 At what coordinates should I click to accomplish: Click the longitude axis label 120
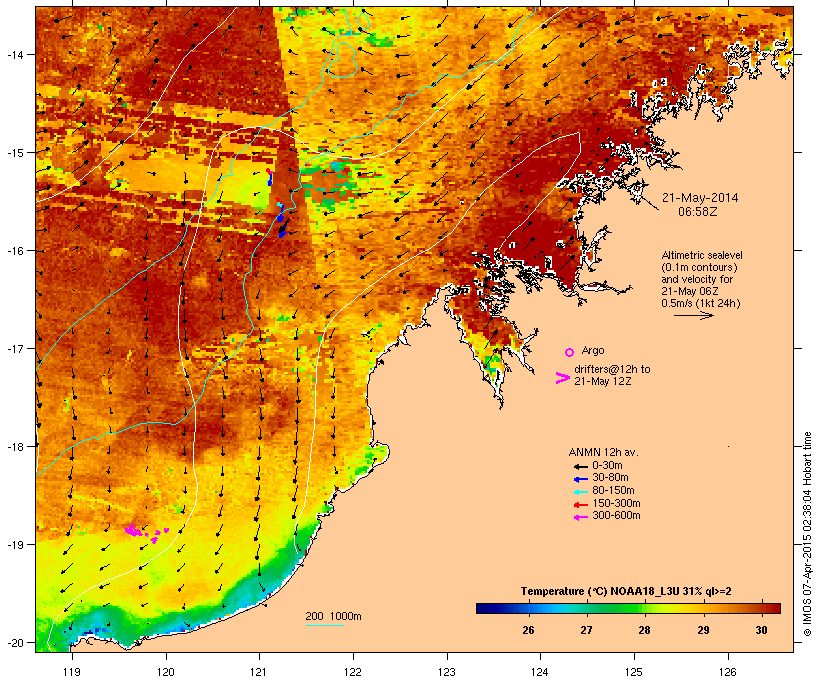(166, 672)
